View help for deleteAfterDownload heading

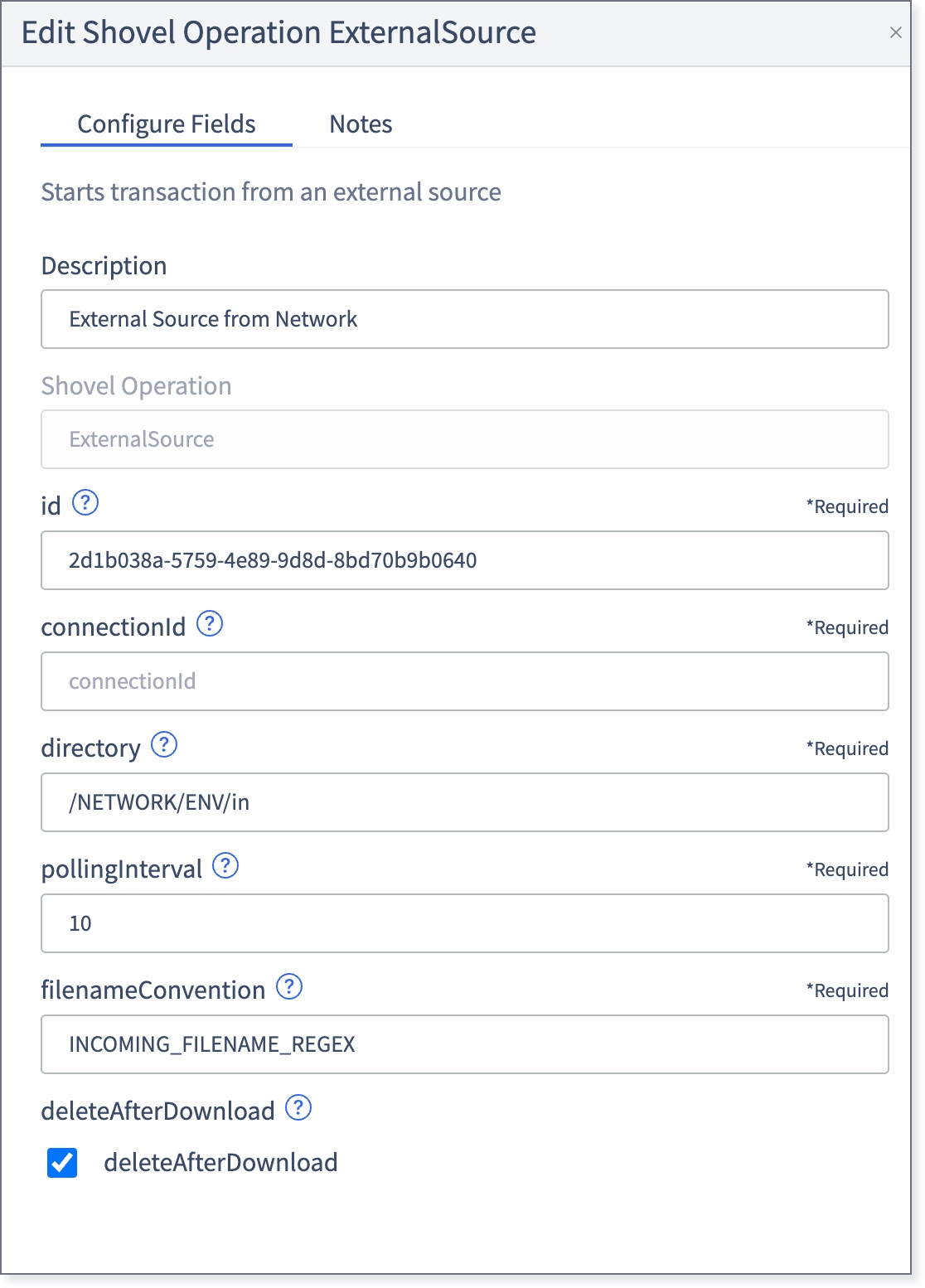pos(298,1107)
